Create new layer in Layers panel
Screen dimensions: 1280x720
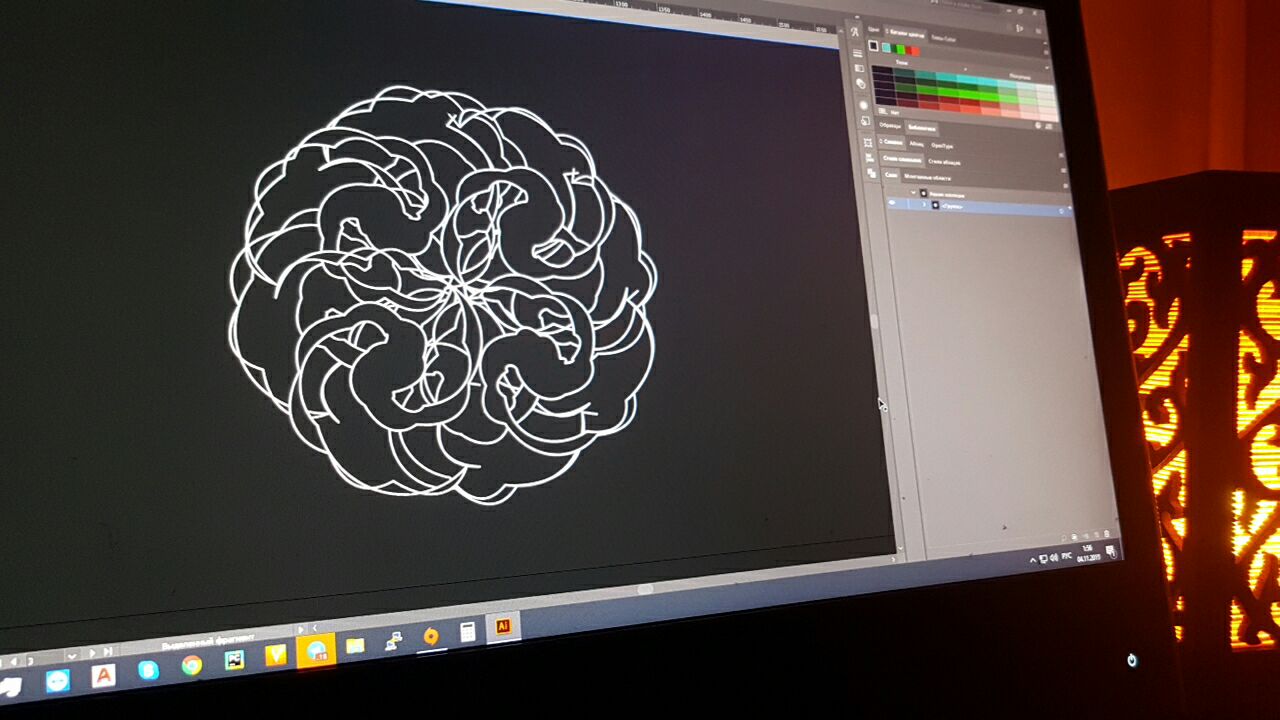pos(1097,535)
